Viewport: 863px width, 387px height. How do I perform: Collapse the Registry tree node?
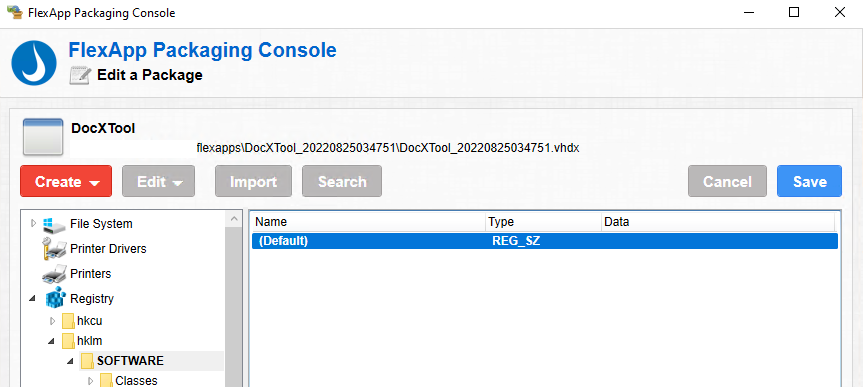point(32,299)
